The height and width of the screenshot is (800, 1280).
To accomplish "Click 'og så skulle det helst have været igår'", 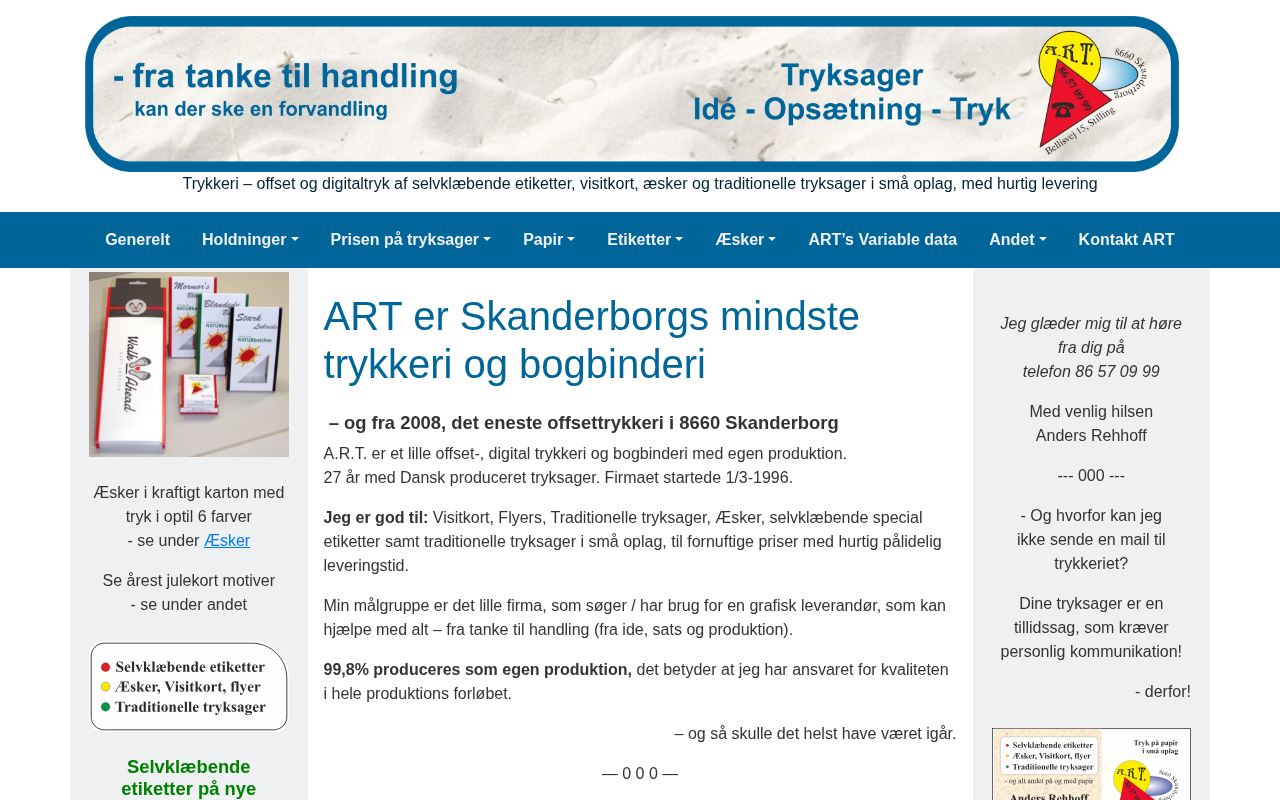I will coord(815,734).
